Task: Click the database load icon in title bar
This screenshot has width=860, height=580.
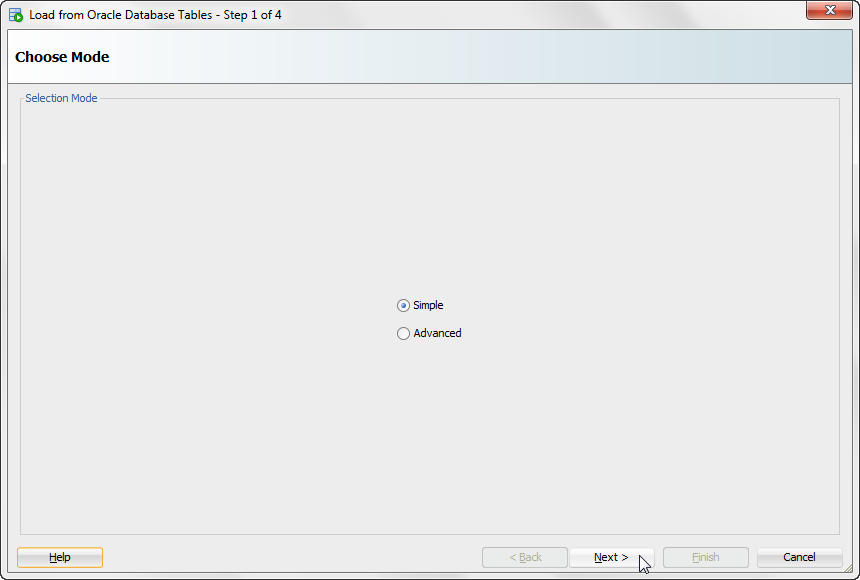Action: (x=16, y=15)
